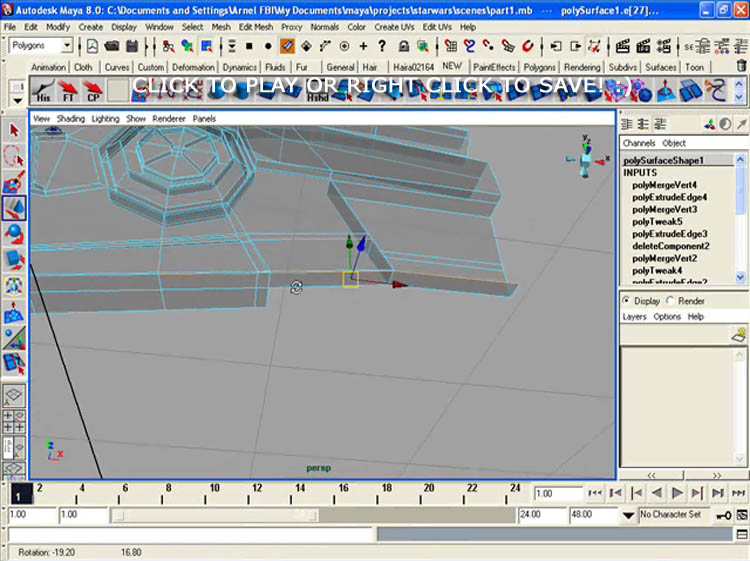The height and width of the screenshot is (561, 750).
Task: Open the Polygons menu set dropdown
Action: tap(41, 46)
